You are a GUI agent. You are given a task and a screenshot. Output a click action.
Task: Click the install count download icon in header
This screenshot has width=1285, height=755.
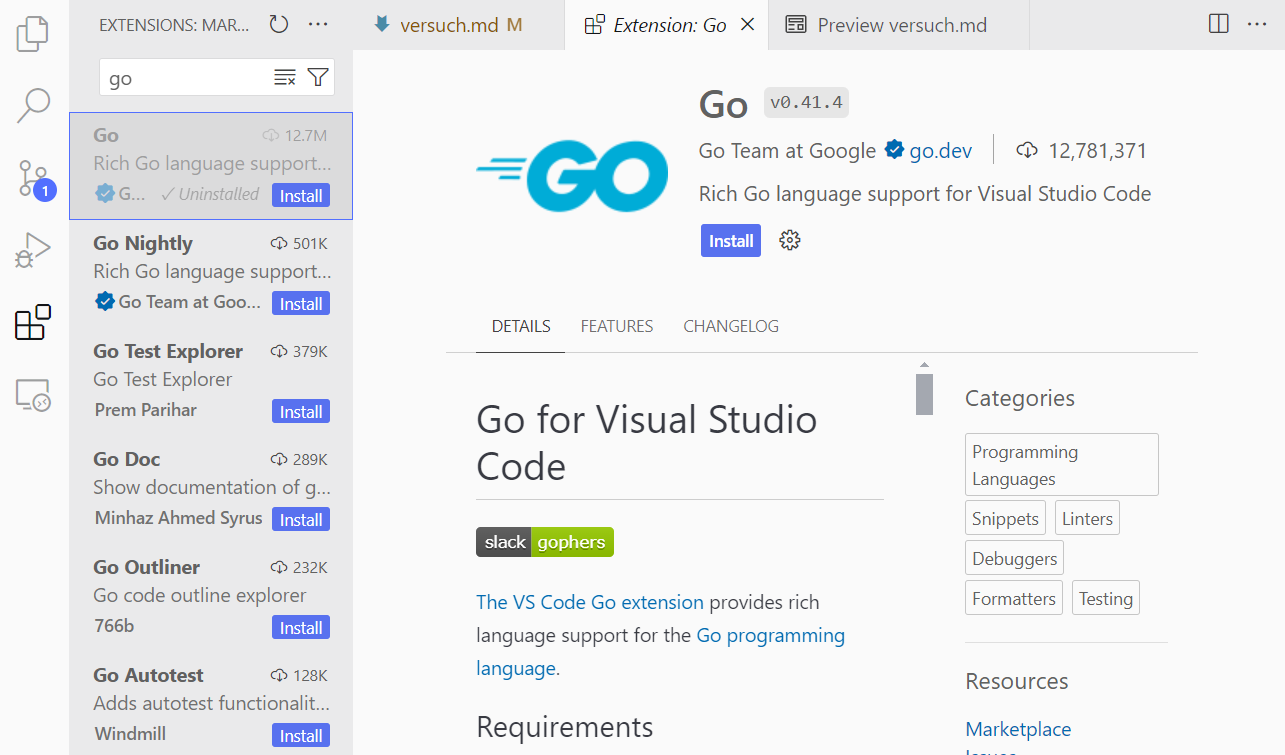1027,151
